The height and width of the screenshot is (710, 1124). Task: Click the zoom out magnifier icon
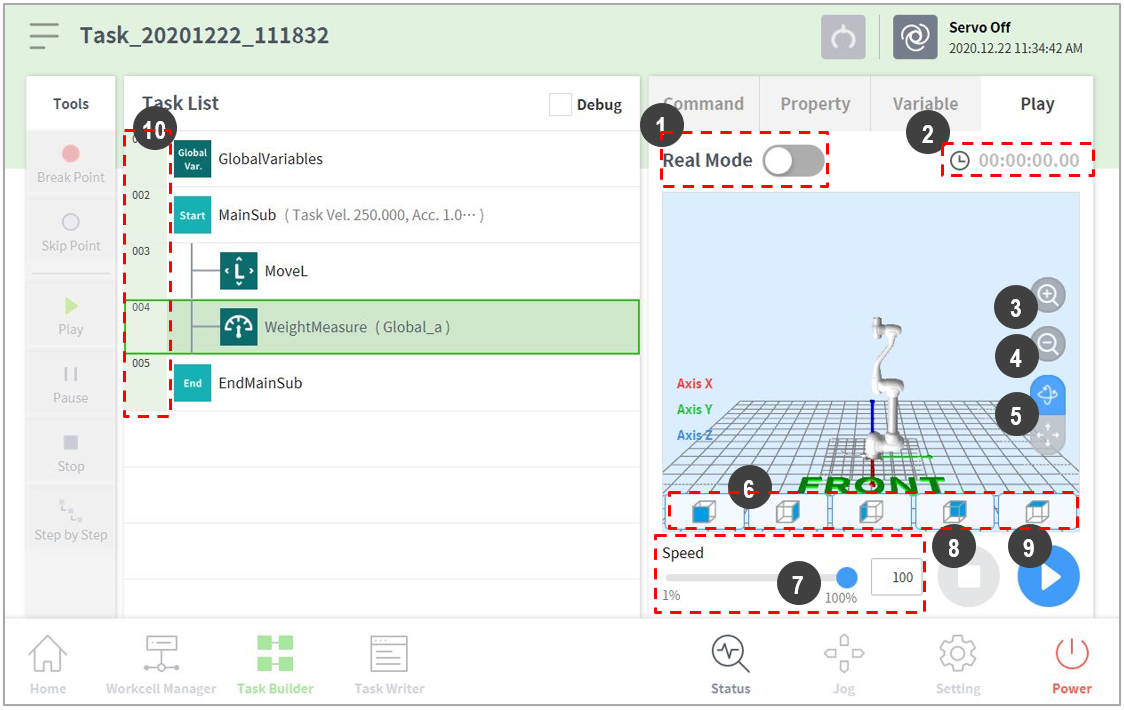(x=1048, y=344)
